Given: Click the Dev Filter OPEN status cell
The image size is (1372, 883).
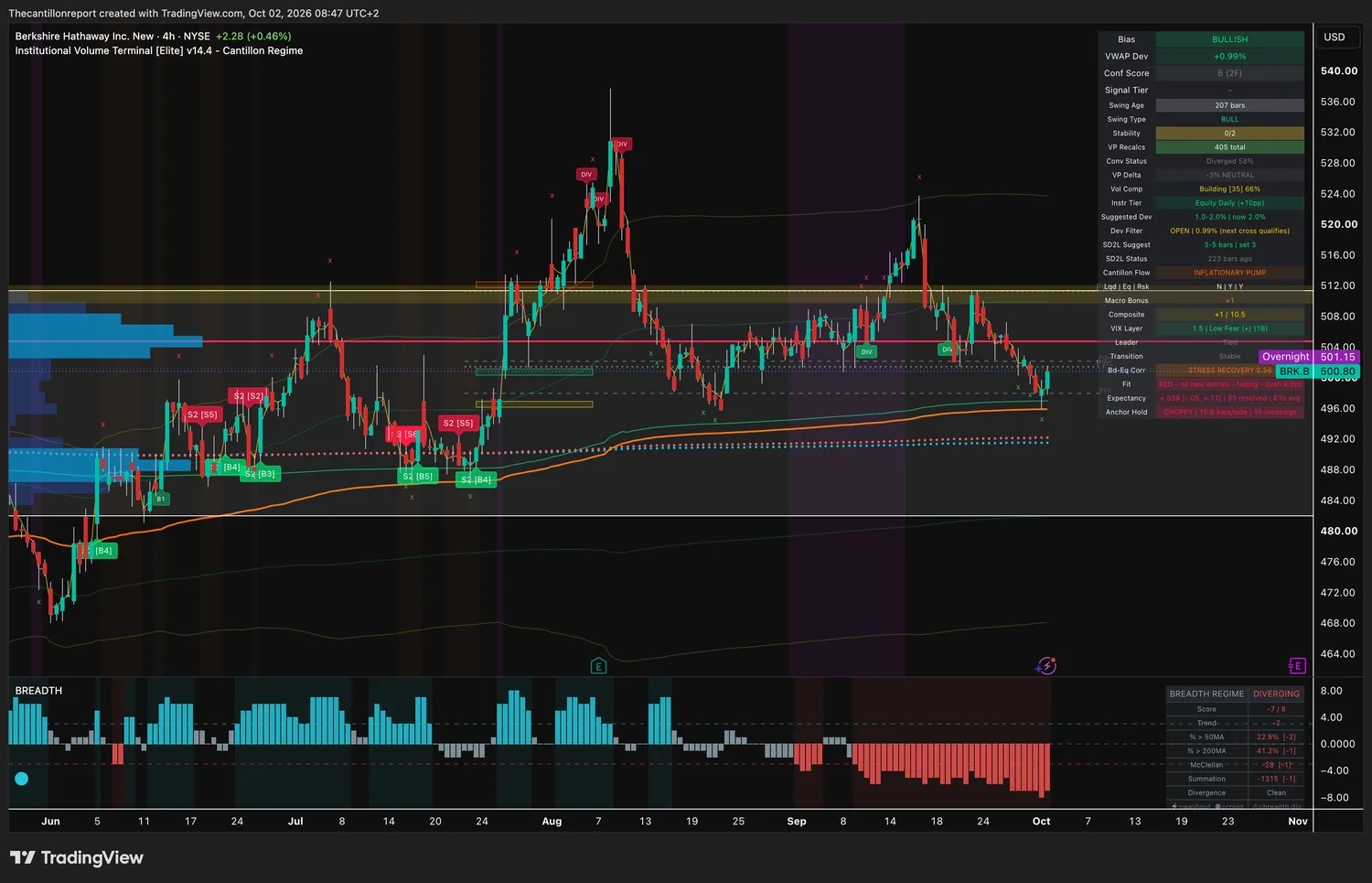Looking at the screenshot, I should click(1229, 231).
